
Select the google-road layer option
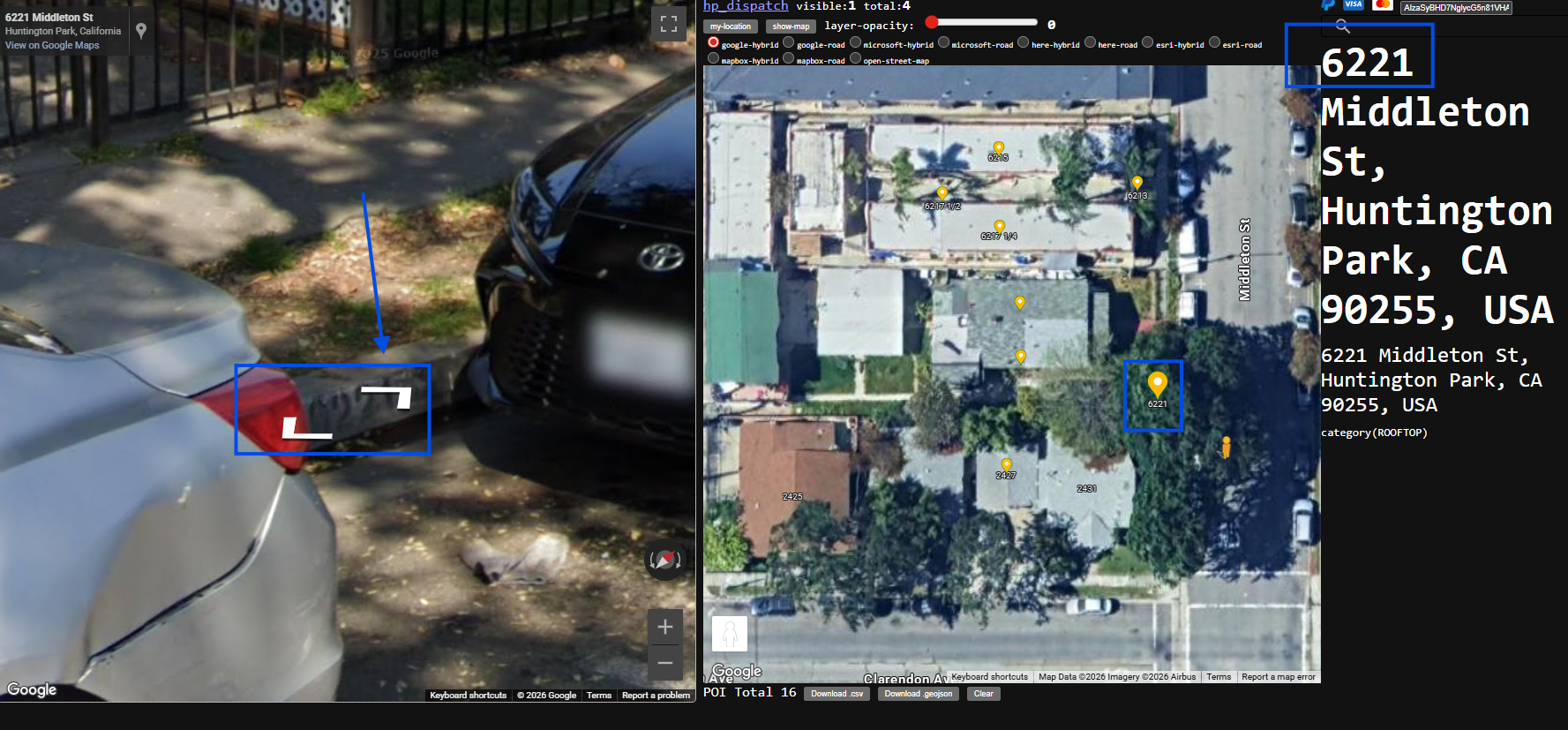(x=789, y=42)
